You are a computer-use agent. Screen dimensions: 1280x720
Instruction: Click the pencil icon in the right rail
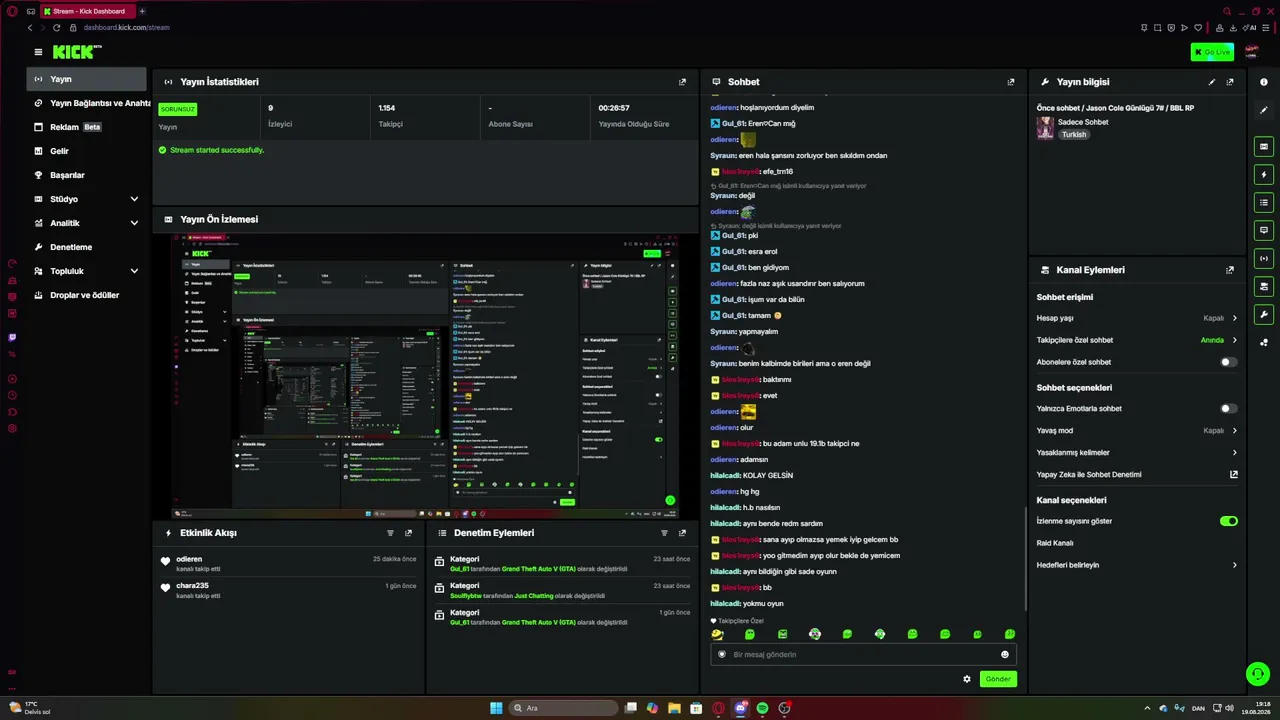[x=1264, y=110]
